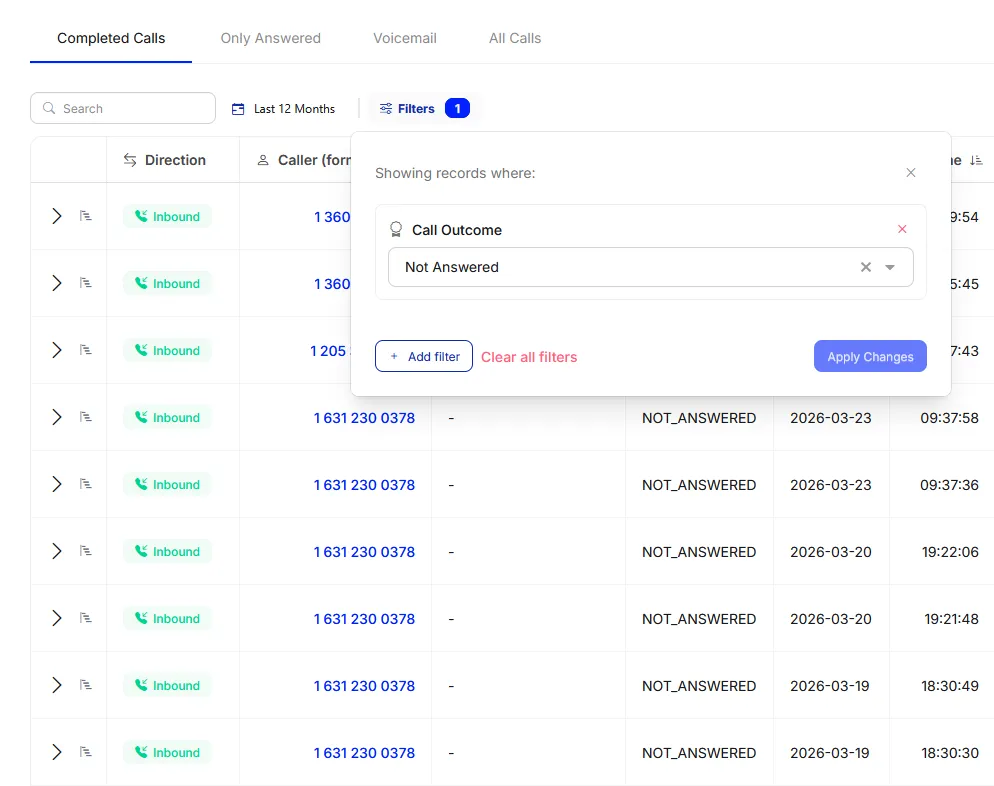The height and width of the screenshot is (786, 994).
Task: Open caller 1 631 230 0378 at 18:30:30
Action: [364, 752]
